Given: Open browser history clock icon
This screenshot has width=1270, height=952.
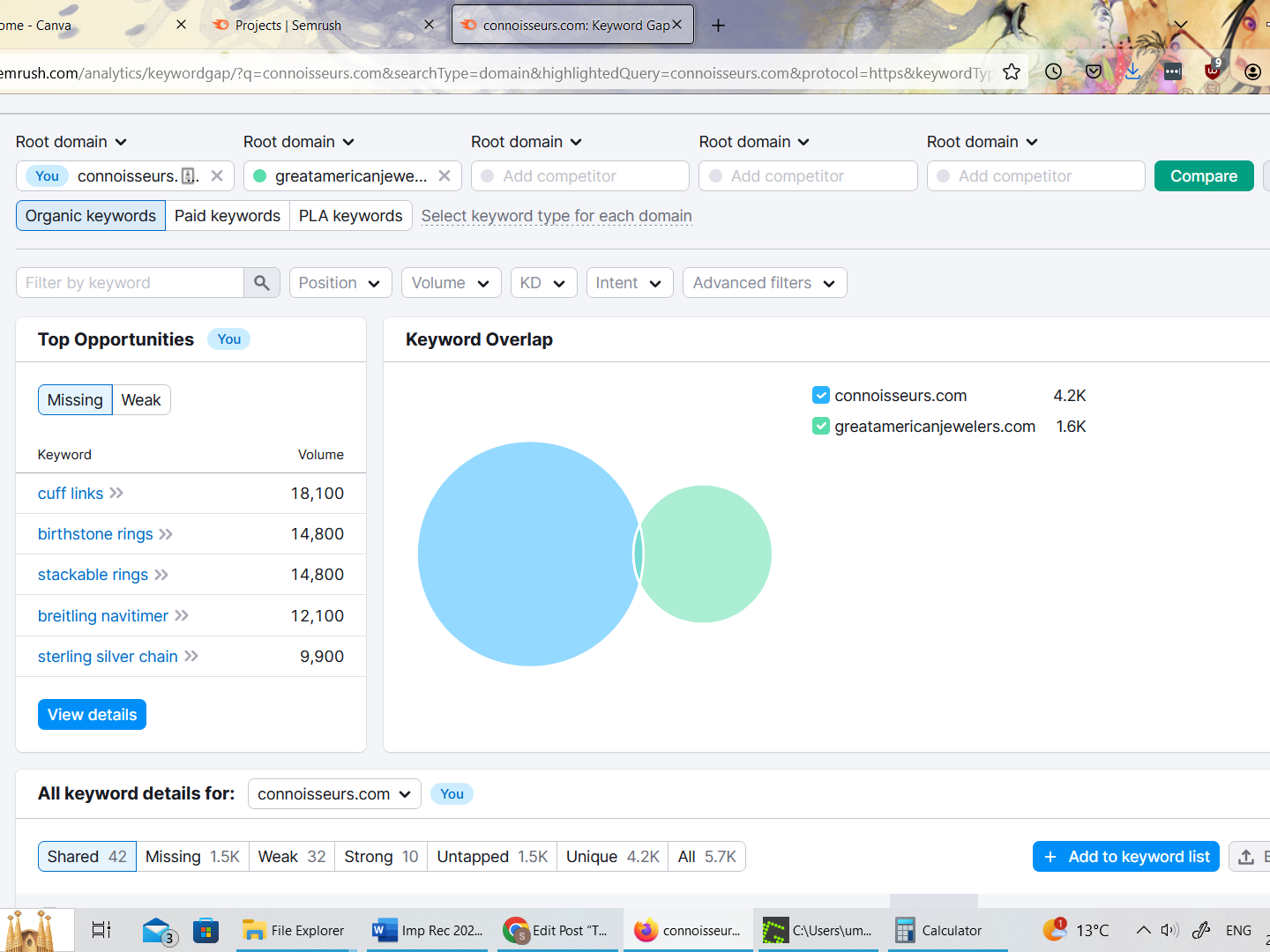Looking at the screenshot, I should 1053,72.
